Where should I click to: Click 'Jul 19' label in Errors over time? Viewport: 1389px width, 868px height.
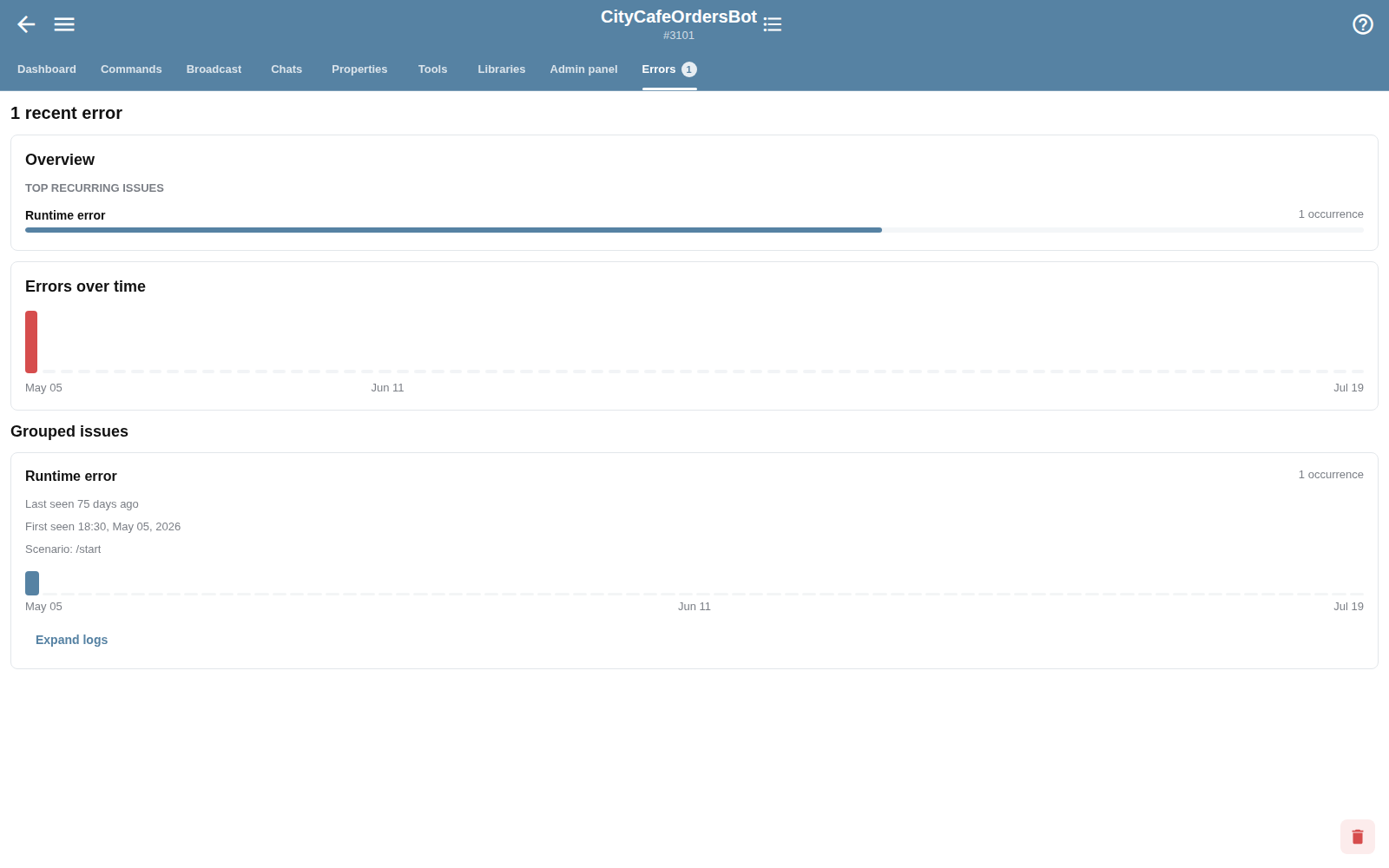pos(1348,388)
